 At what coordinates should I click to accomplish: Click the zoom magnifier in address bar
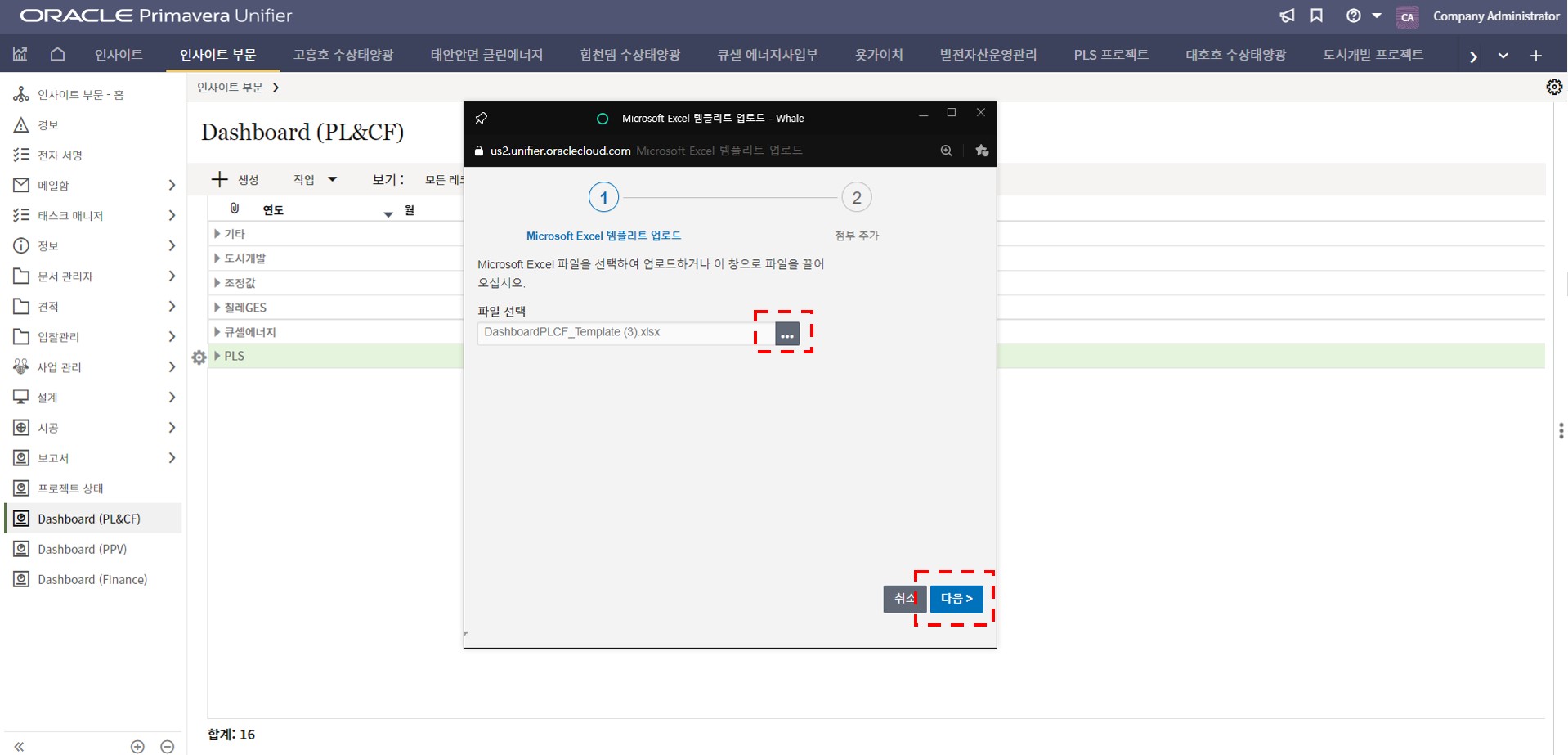[x=946, y=151]
